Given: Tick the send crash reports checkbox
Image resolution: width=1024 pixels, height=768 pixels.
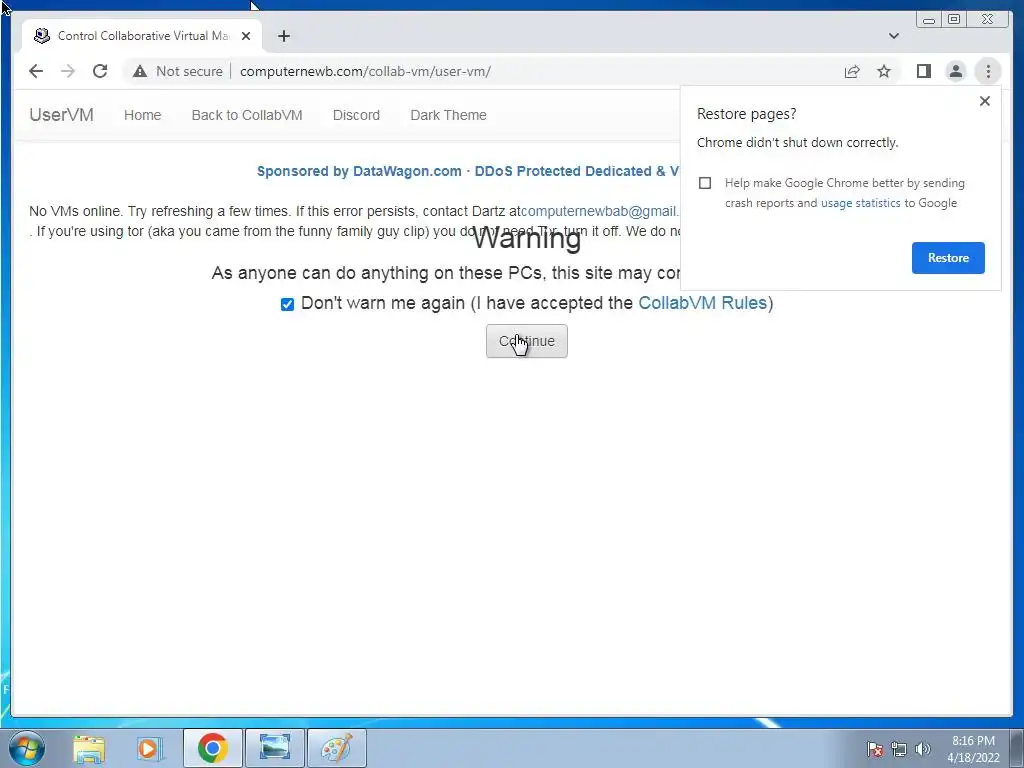Looking at the screenshot, I should 705,183.
